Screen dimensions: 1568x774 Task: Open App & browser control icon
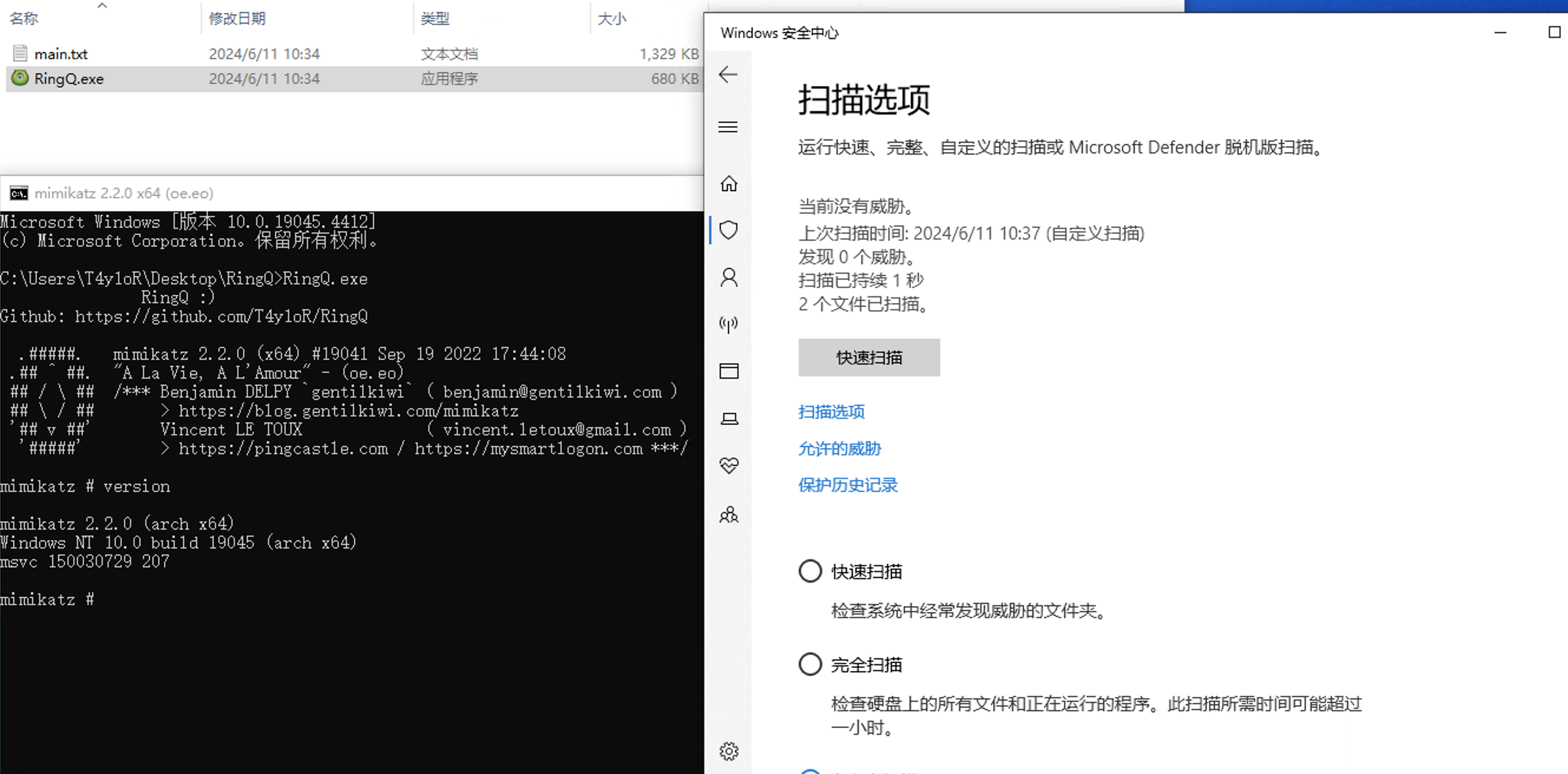click(x=729, y=371)
